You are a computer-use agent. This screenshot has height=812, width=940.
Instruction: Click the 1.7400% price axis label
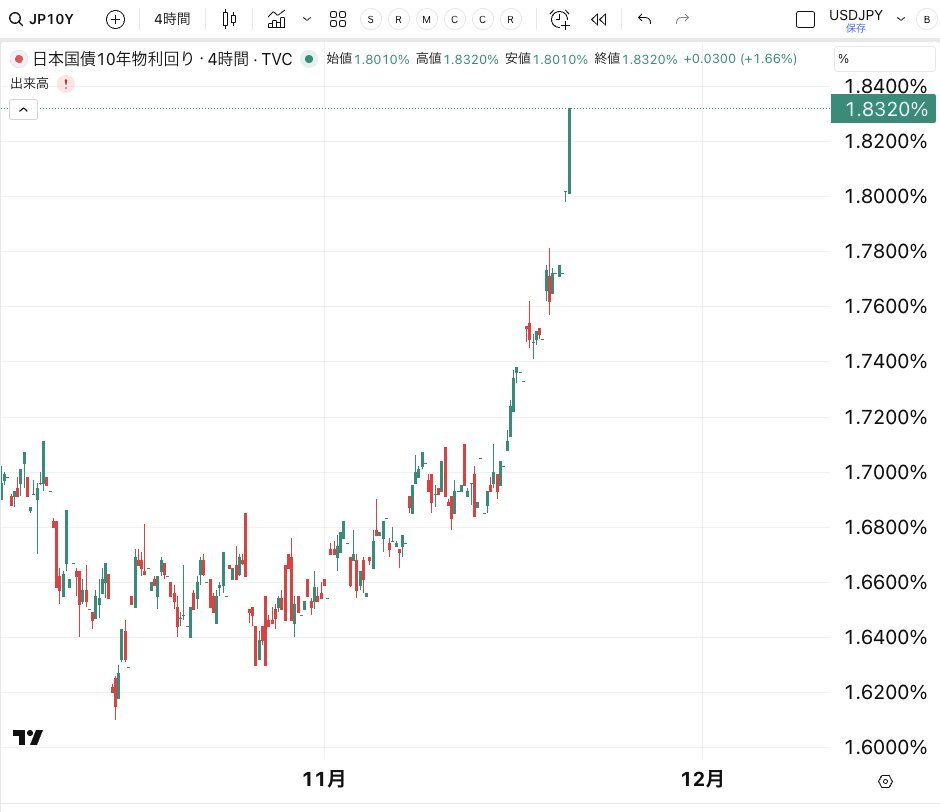885,361
